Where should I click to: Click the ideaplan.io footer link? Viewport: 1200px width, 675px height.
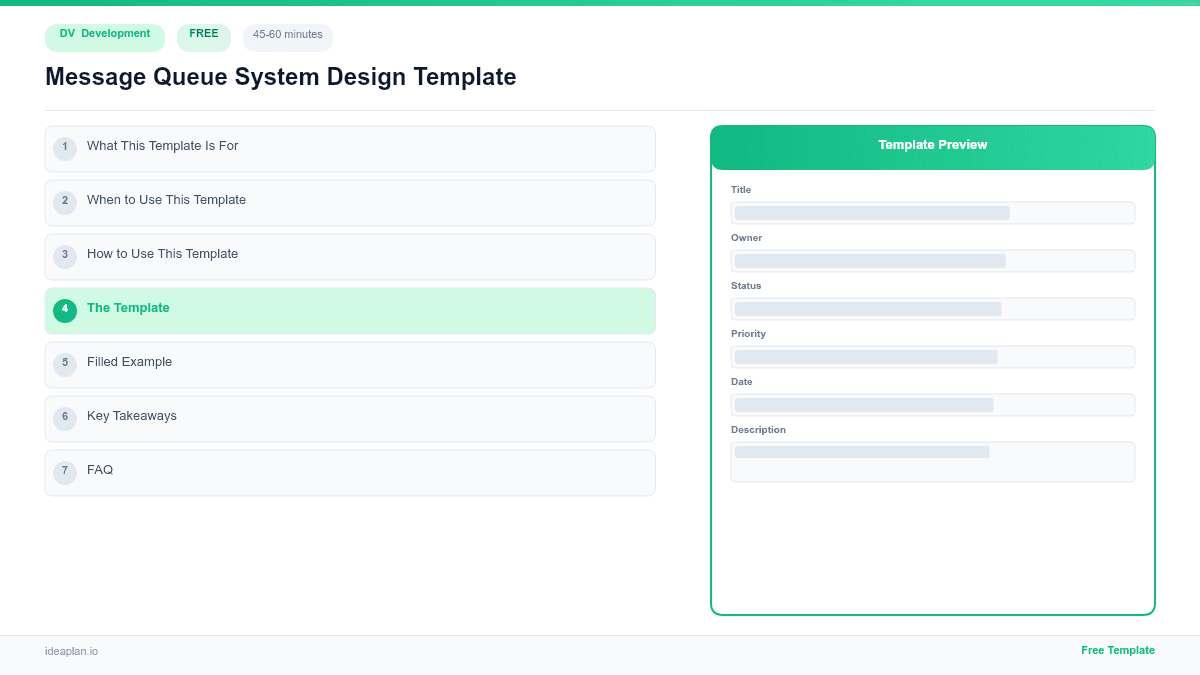pyautogui.click(x=70, y=652)
